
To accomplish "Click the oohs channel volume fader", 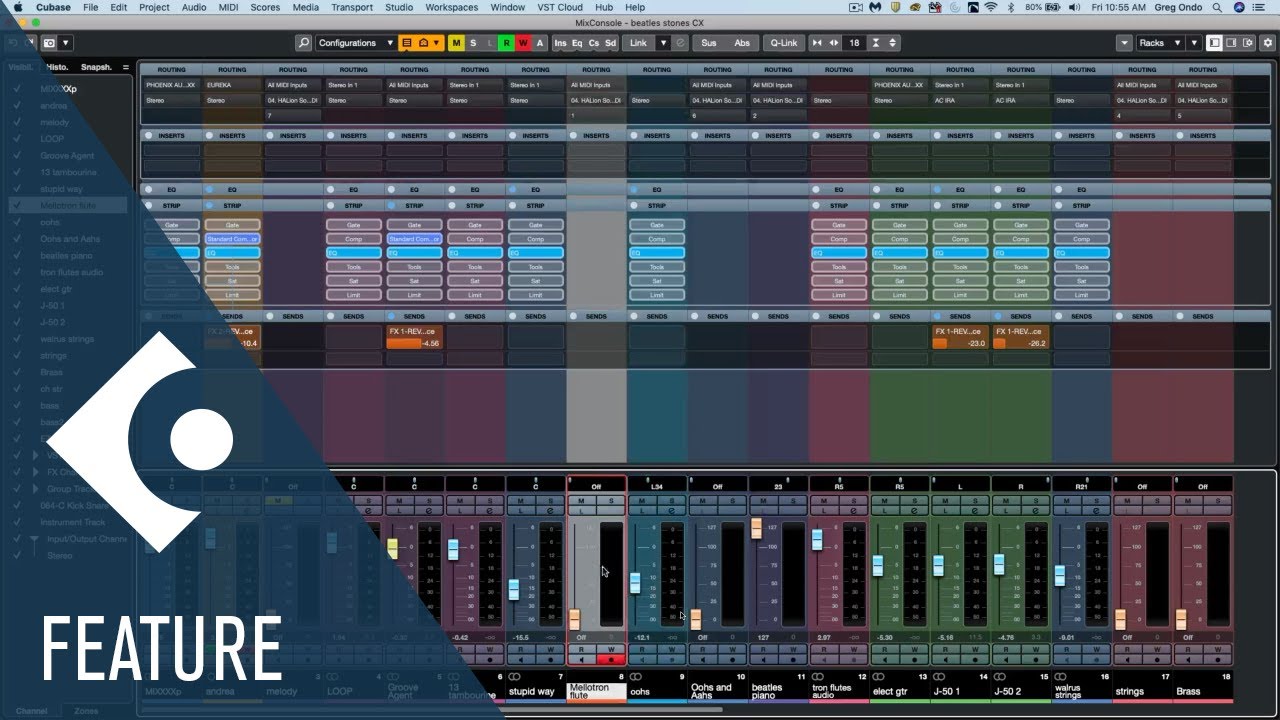I will 635,583.
